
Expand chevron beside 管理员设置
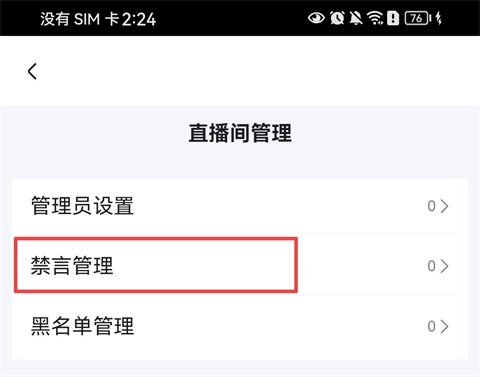point(445,206)
